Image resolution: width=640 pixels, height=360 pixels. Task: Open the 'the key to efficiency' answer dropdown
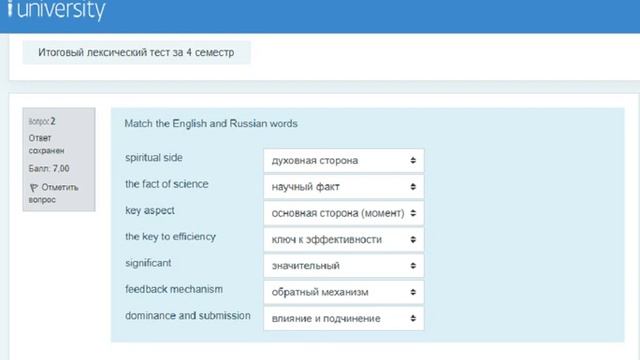(344, 240)
